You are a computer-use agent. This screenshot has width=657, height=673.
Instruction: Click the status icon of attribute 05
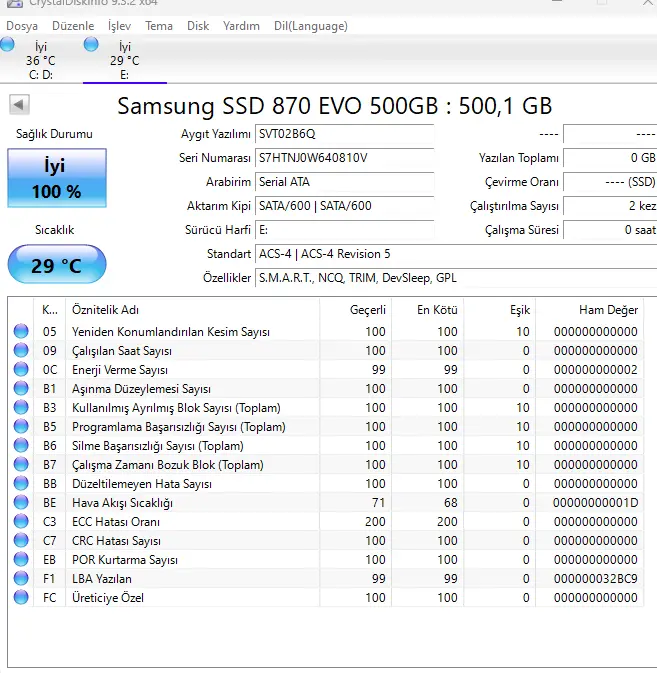point(21,331)
